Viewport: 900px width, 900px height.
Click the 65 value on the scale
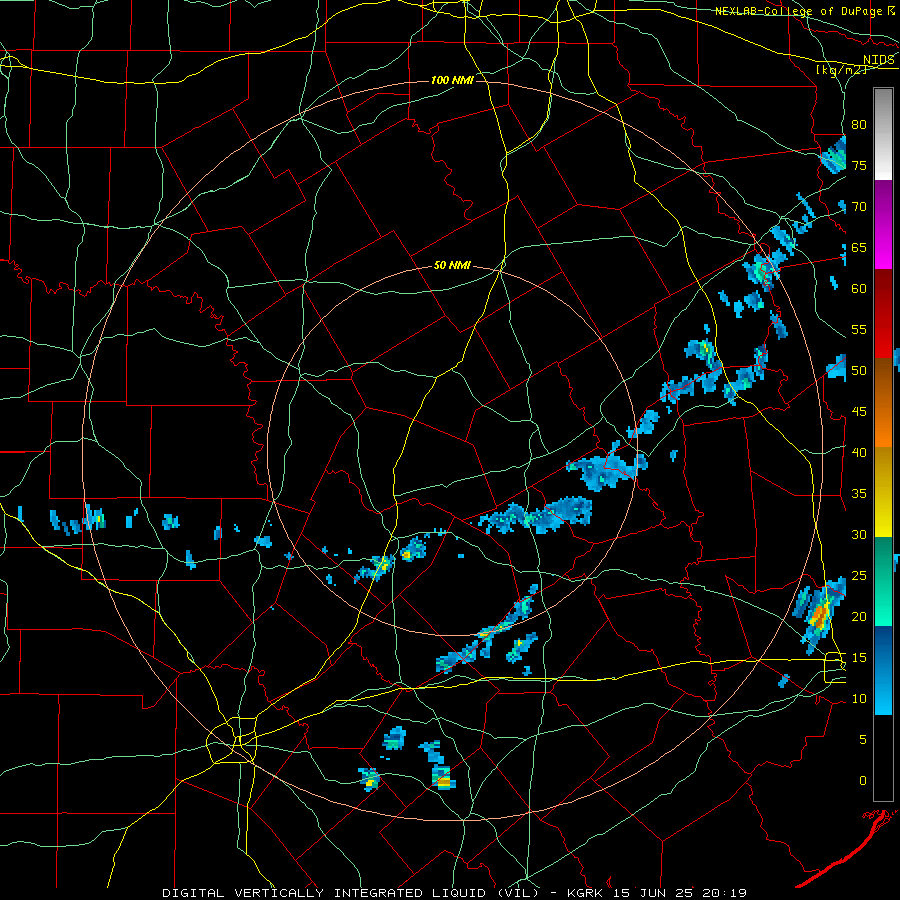(859, 247)
